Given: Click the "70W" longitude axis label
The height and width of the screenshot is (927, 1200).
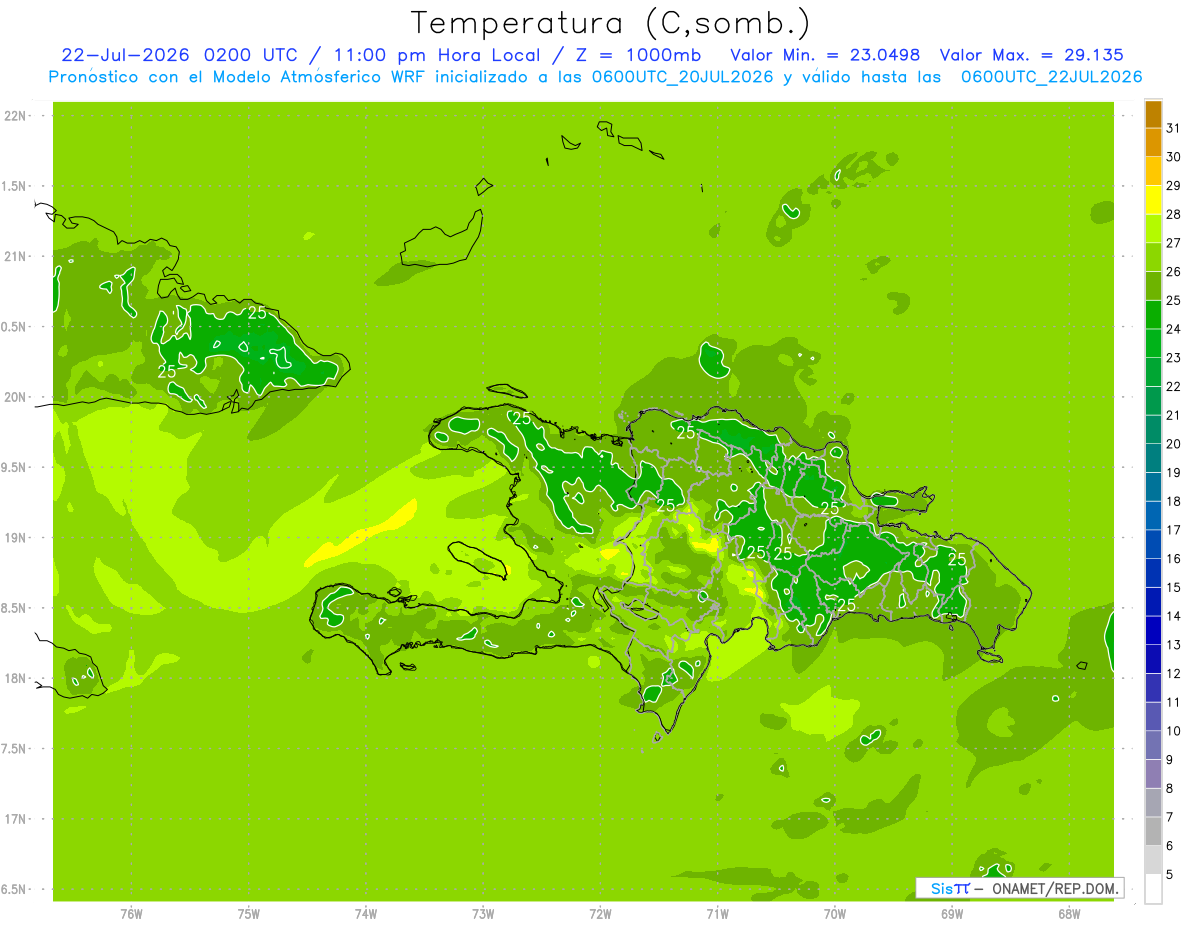Looking at the screenshot, I should 835,913.
